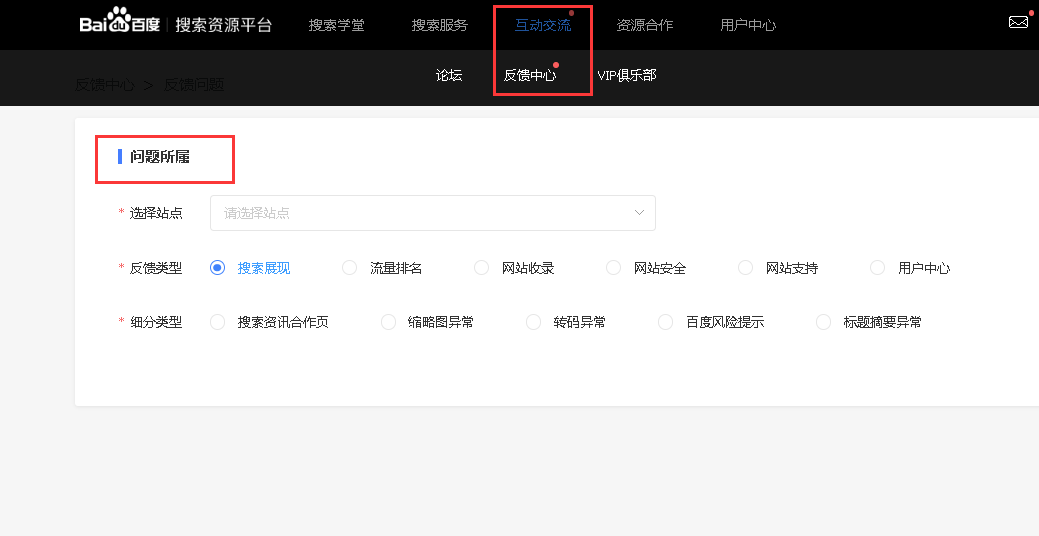Go to 反馈中心 submenu item
Viewport: 1039px width, 536px height.
click(529, 76)
